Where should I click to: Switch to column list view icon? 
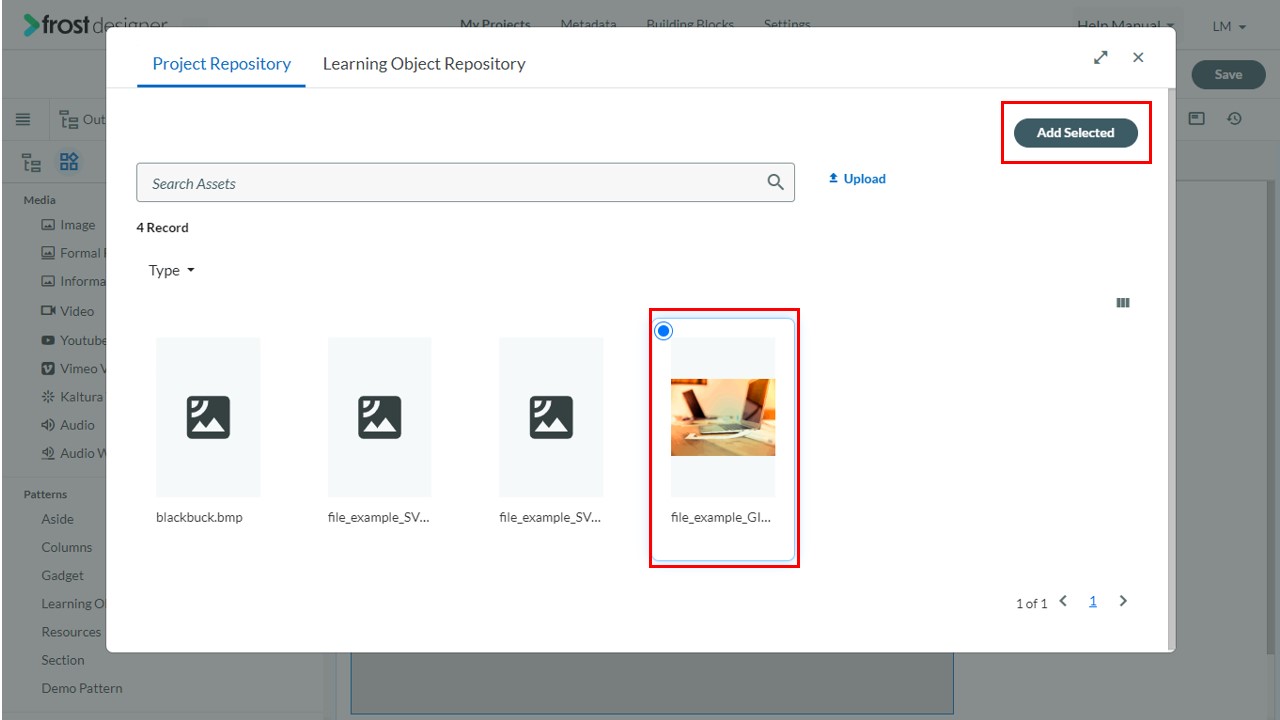click(x=1123, y=303)
